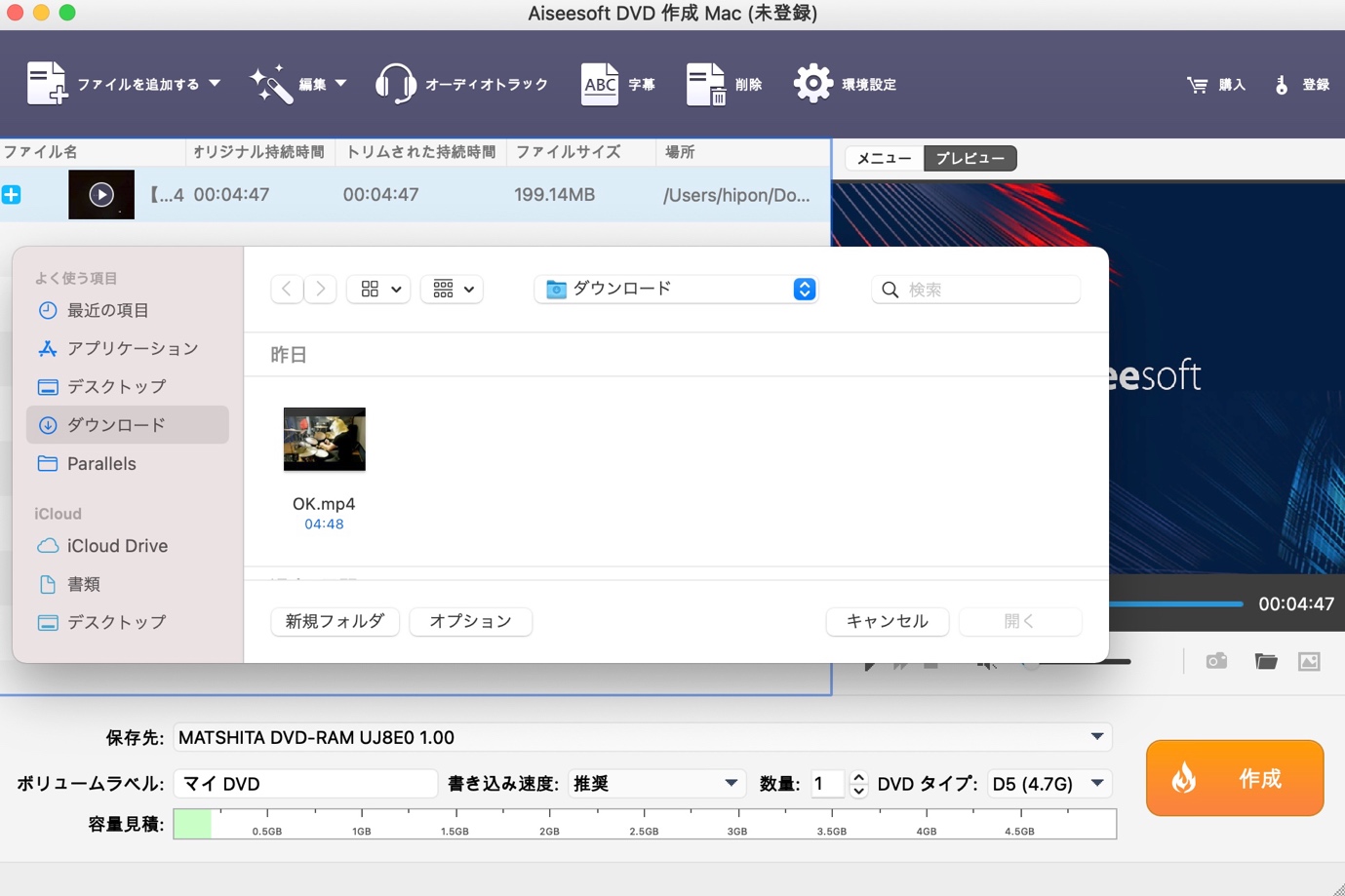This screenshot has height=896, width=1345.
Task: Click the 数量 stepper arrows
Action: [858, 784]
